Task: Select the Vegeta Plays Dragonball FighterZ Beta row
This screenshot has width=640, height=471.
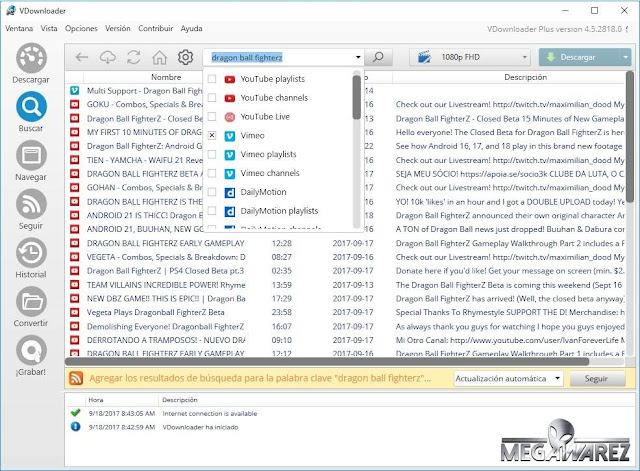Action: [x=345, y=313]
